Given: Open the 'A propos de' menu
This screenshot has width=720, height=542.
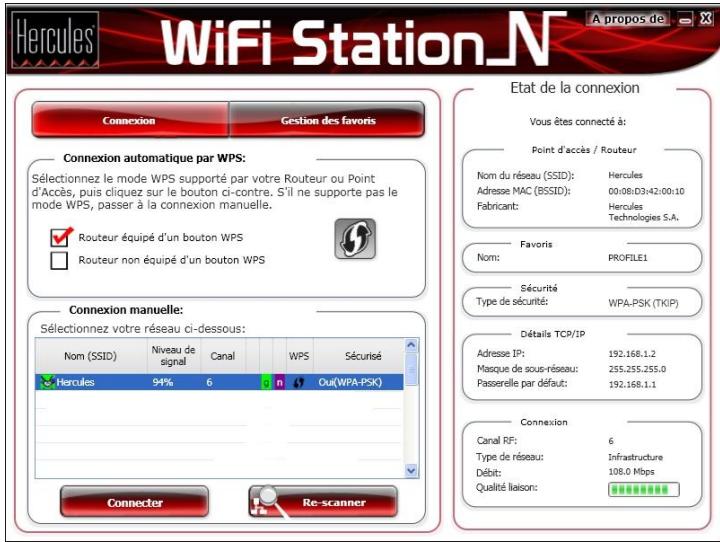Looking at the screenshot, I should [628, 19].
